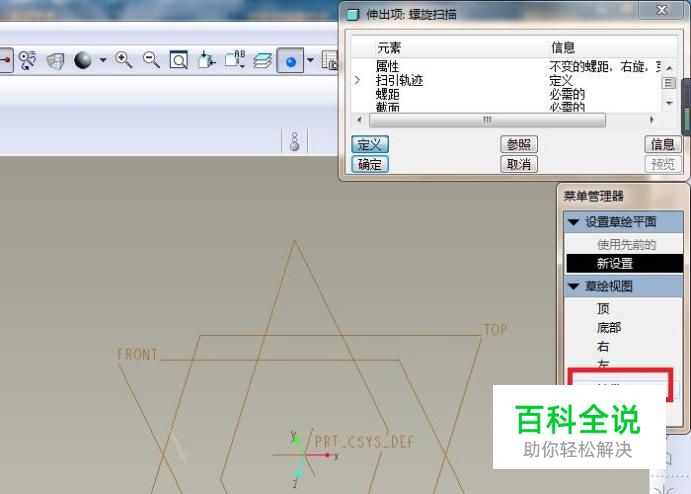The width and height of the screenshot is (691, 494).
Task: Click the TOP datum plane label
Action: click(x=495, y=329)
